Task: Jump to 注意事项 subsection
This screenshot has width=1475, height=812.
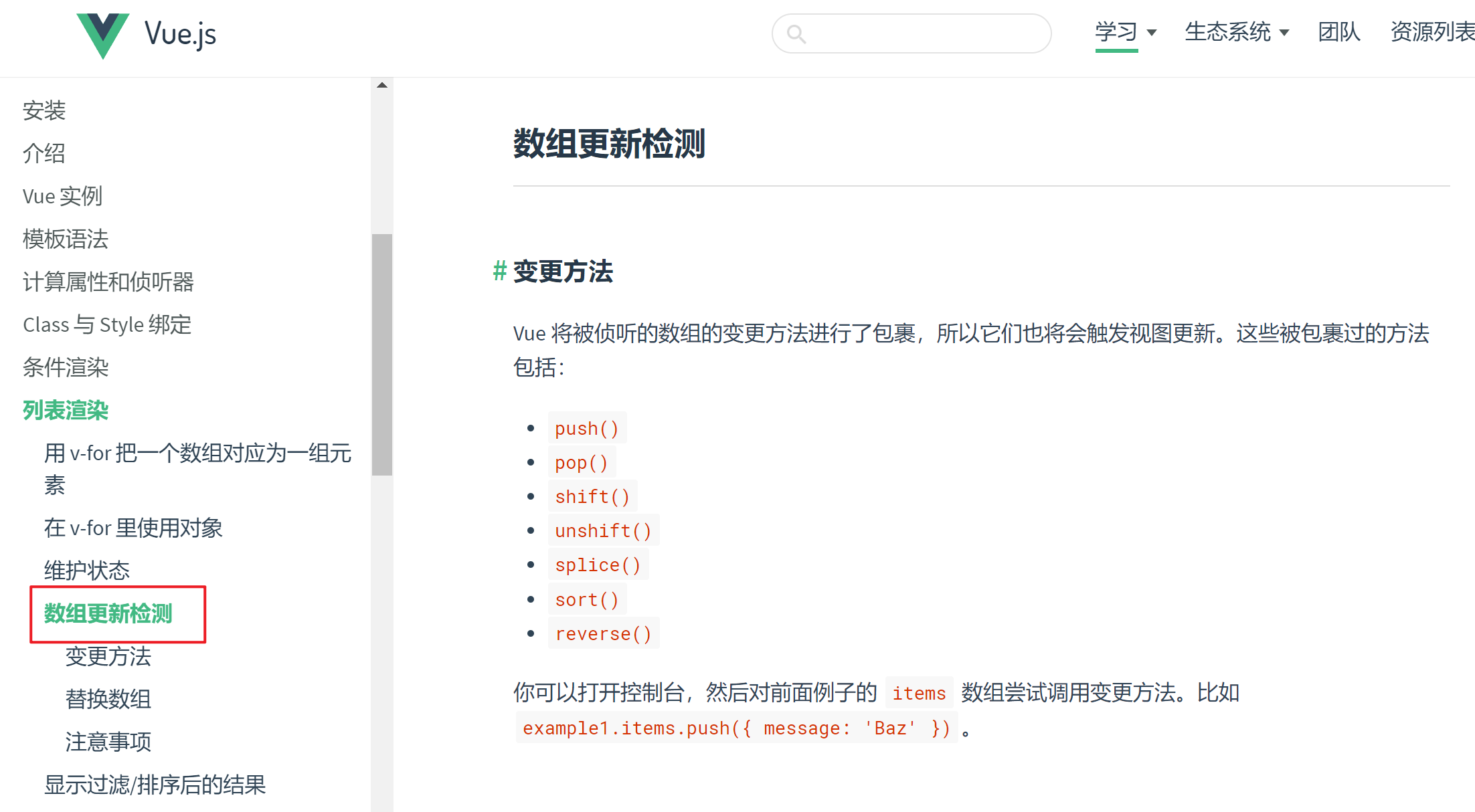Action: [x=108, y=742]
